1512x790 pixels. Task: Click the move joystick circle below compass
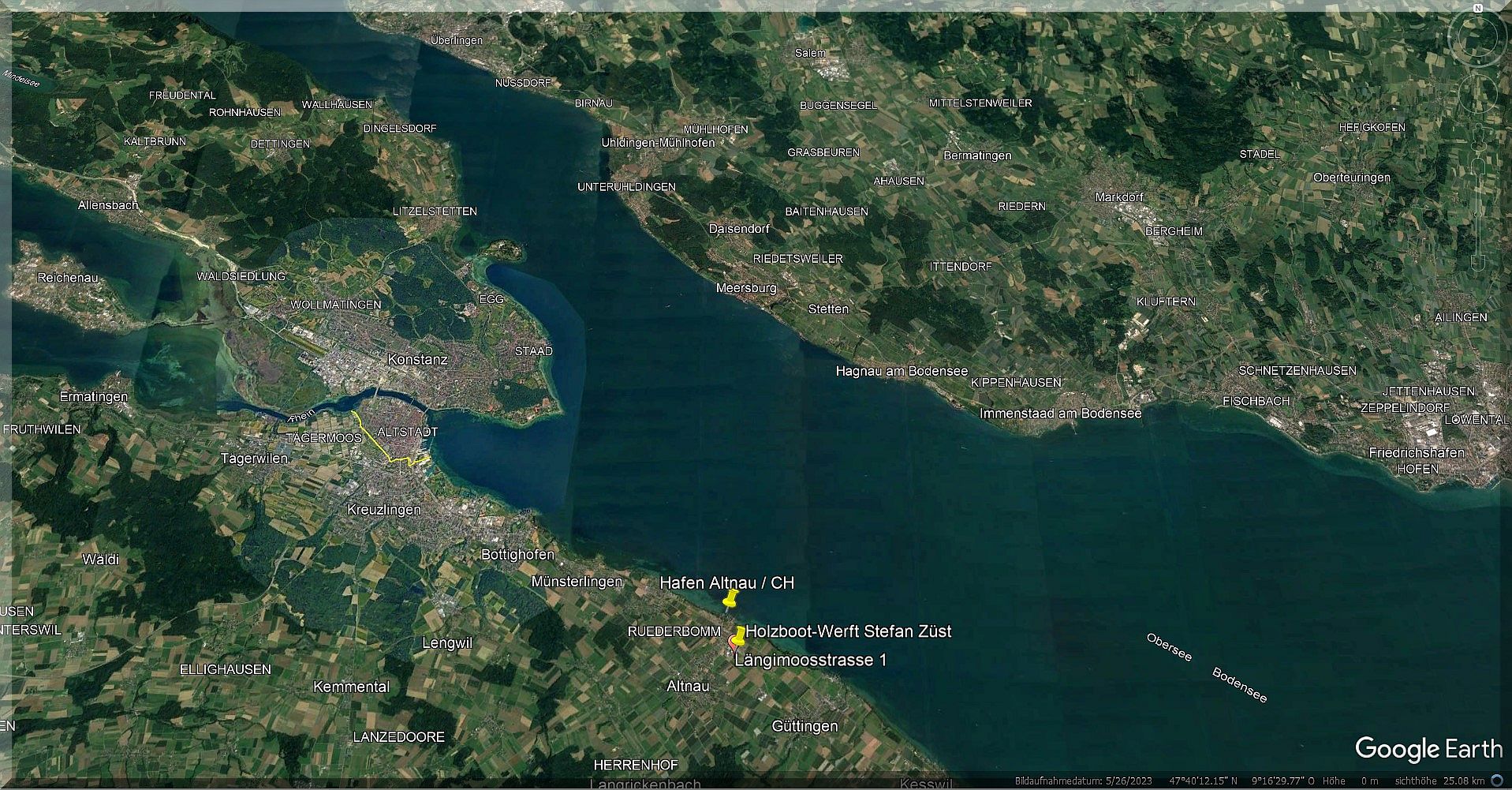coord(1477,93)
